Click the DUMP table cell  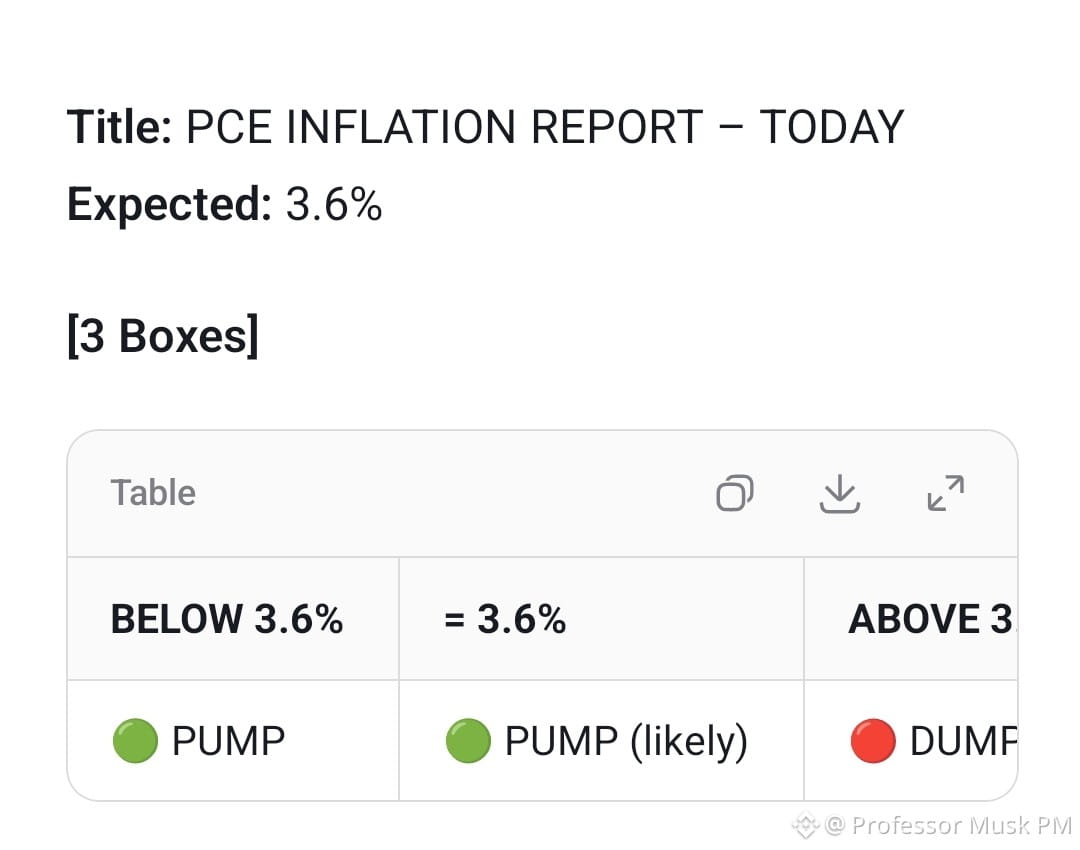point(911,740)
